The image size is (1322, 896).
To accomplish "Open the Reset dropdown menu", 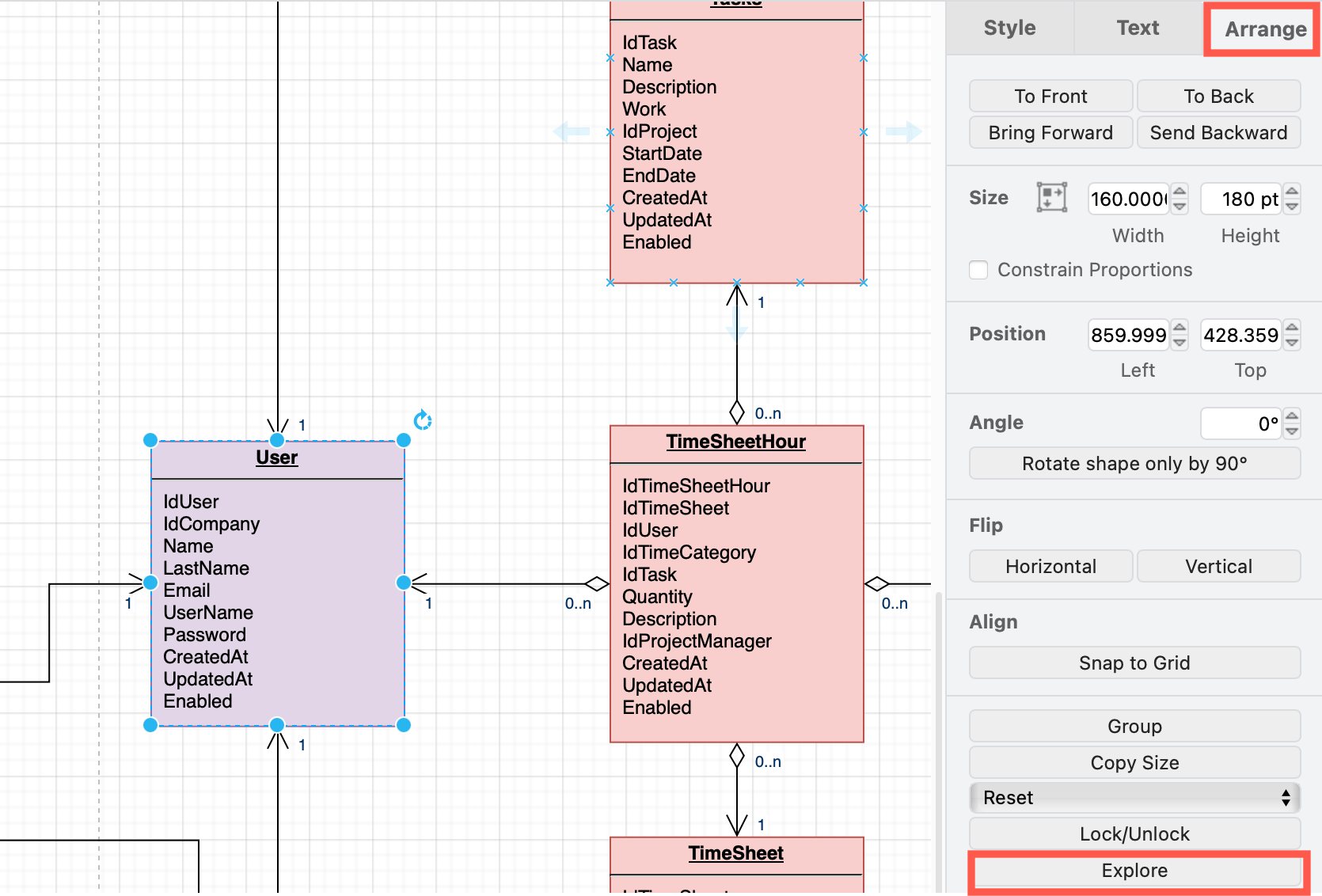I will point(1134,798).
